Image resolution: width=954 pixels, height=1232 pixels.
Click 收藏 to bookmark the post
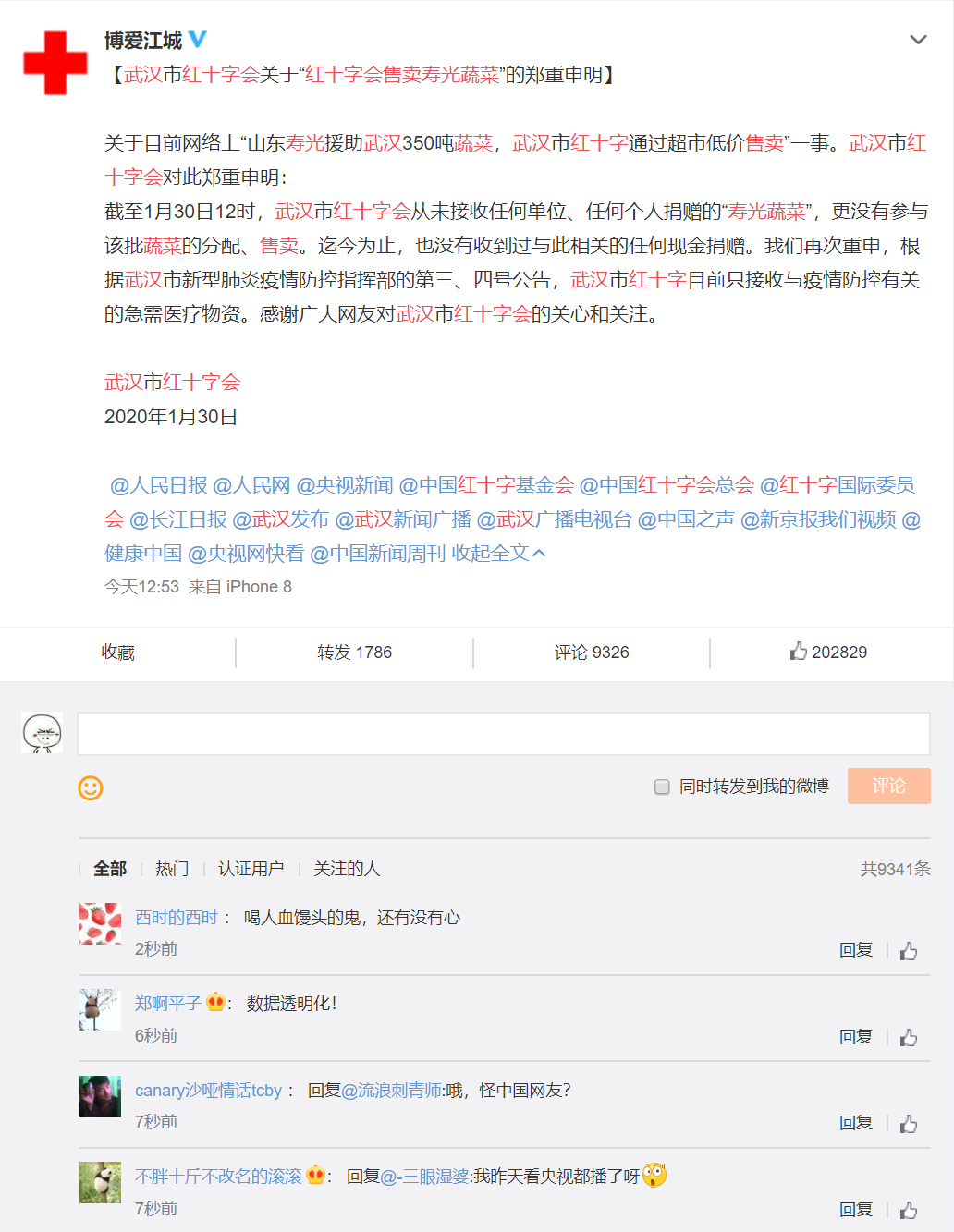[118, 653]
